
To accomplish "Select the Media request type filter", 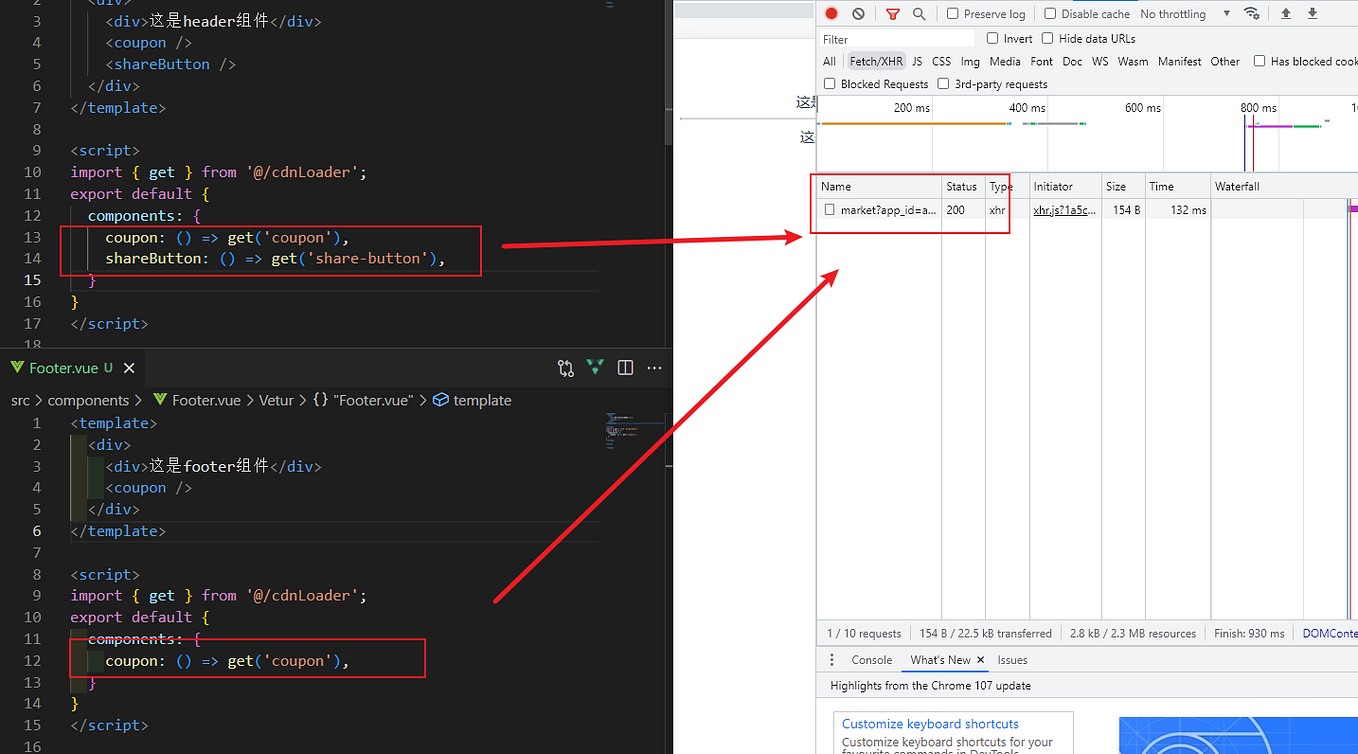I will [x=1005, y=61].
